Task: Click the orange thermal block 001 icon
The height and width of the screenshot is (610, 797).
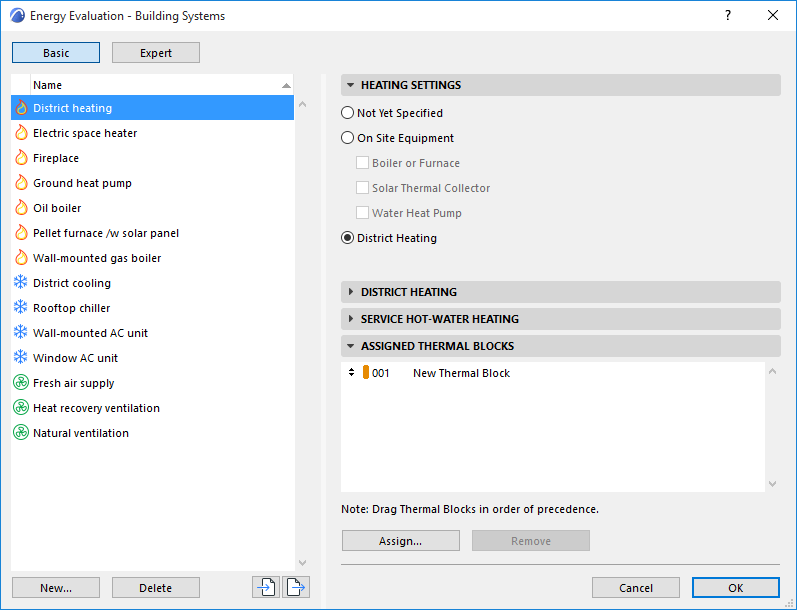Action: [365, 372]
